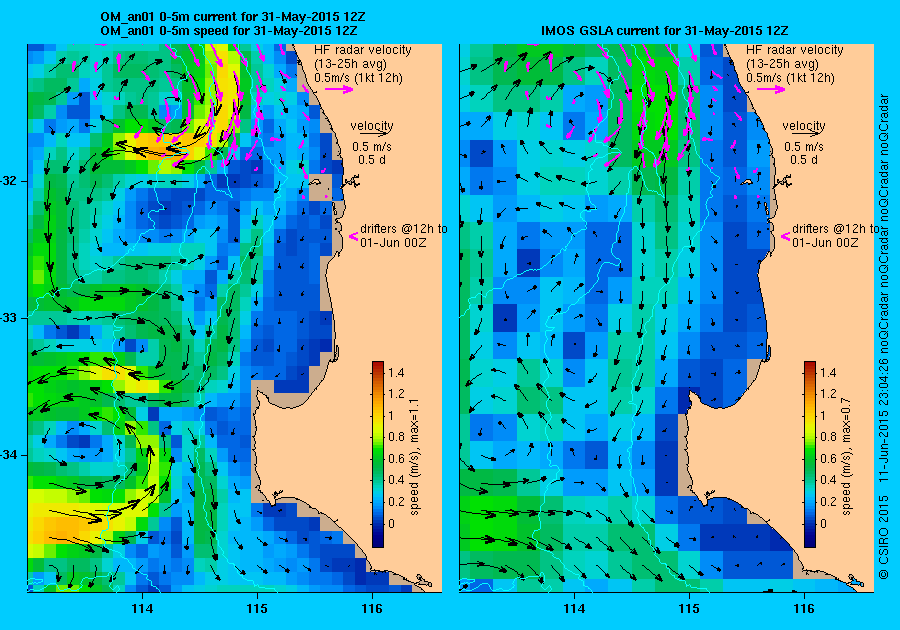This screenshot has width=900, height=630.
Task: Click the black velocity arrow in the left legend
Action: (376, 133)
